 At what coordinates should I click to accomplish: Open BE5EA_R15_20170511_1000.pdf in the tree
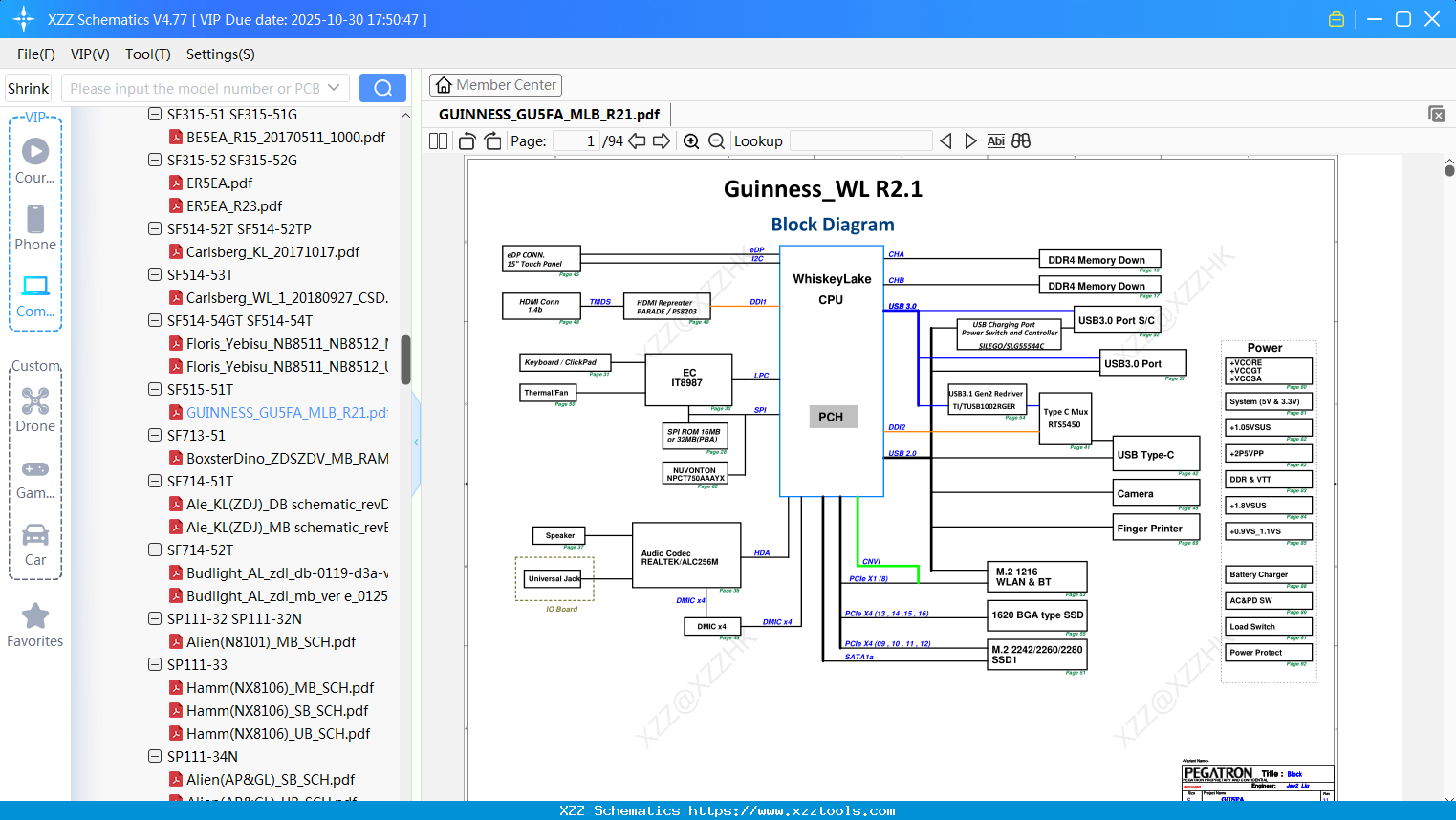point(286,138)
